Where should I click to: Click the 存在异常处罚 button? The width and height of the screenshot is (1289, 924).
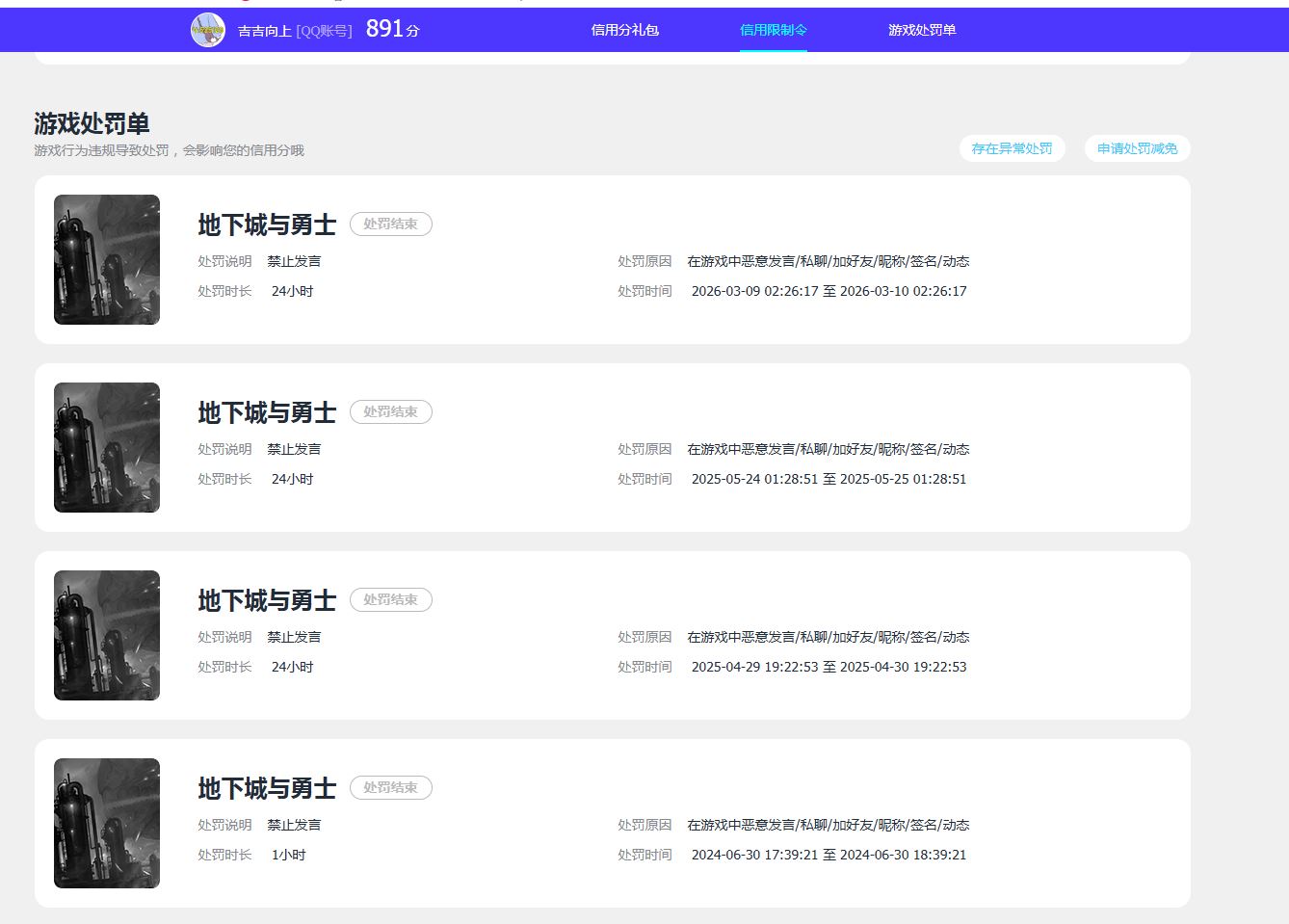click(1013, 148)
